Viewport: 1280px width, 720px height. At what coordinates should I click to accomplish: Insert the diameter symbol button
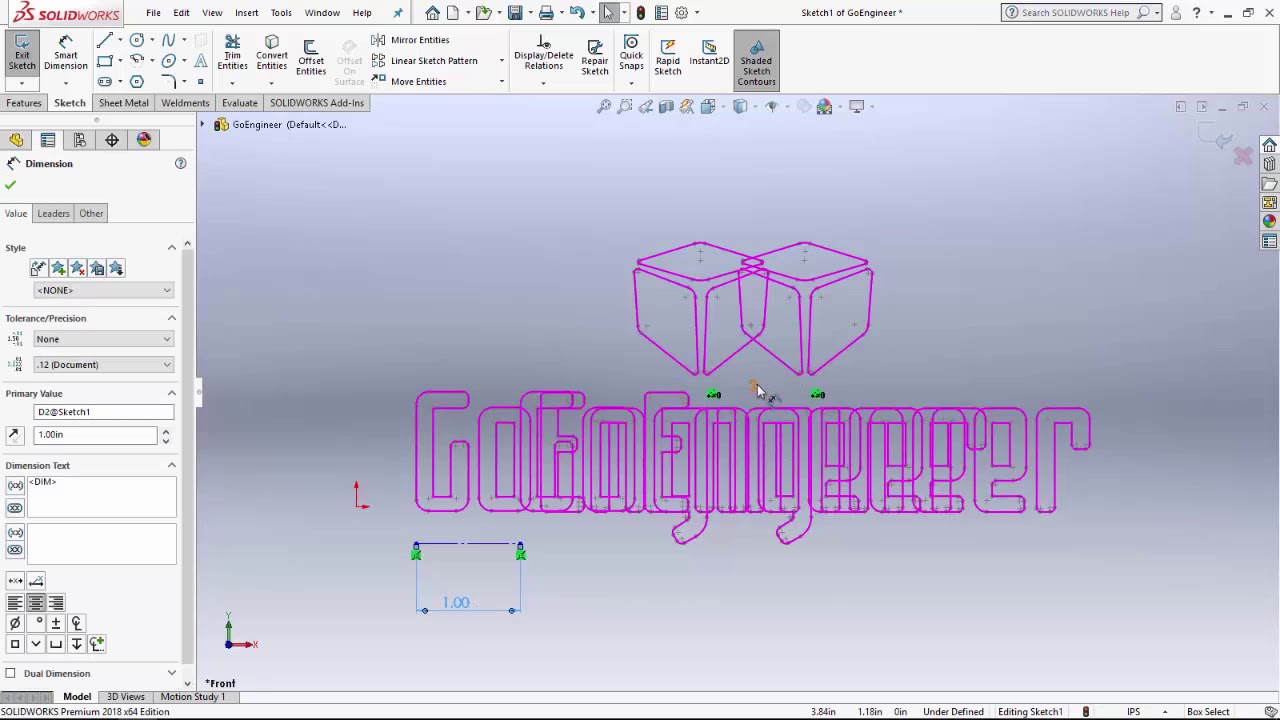[x=15, y=623]
